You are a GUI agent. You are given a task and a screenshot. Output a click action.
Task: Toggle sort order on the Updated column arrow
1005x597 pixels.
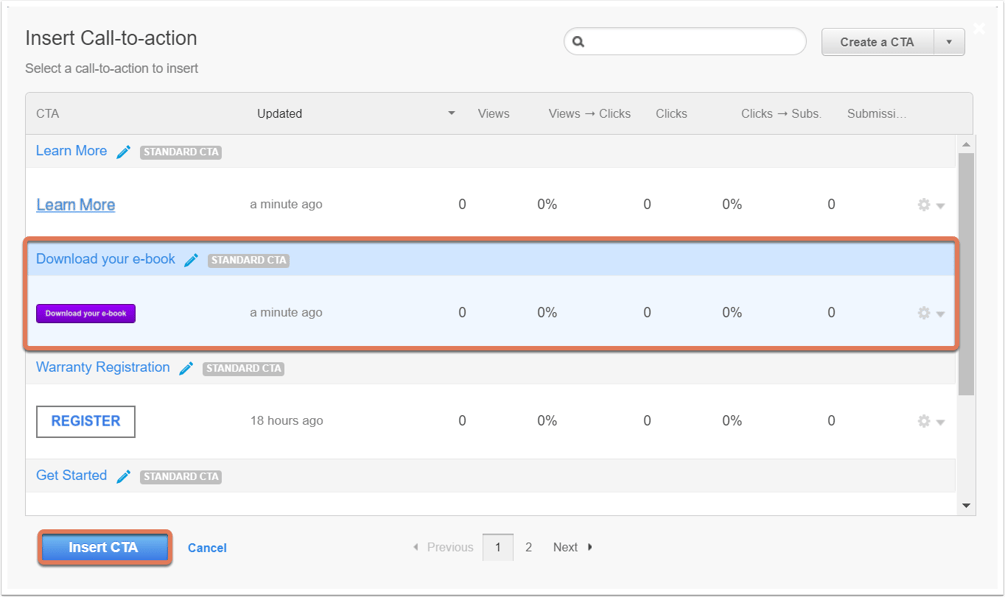coord(451,114)
